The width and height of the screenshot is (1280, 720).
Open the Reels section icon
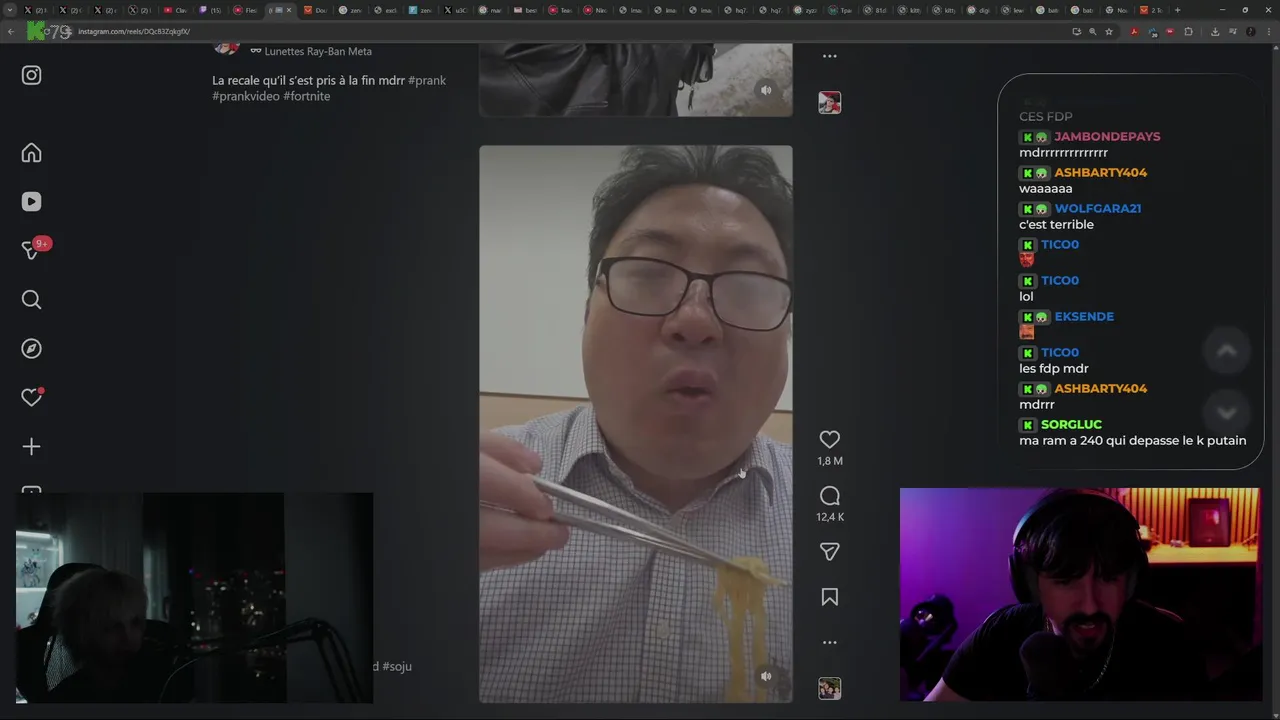coord(31,202)
